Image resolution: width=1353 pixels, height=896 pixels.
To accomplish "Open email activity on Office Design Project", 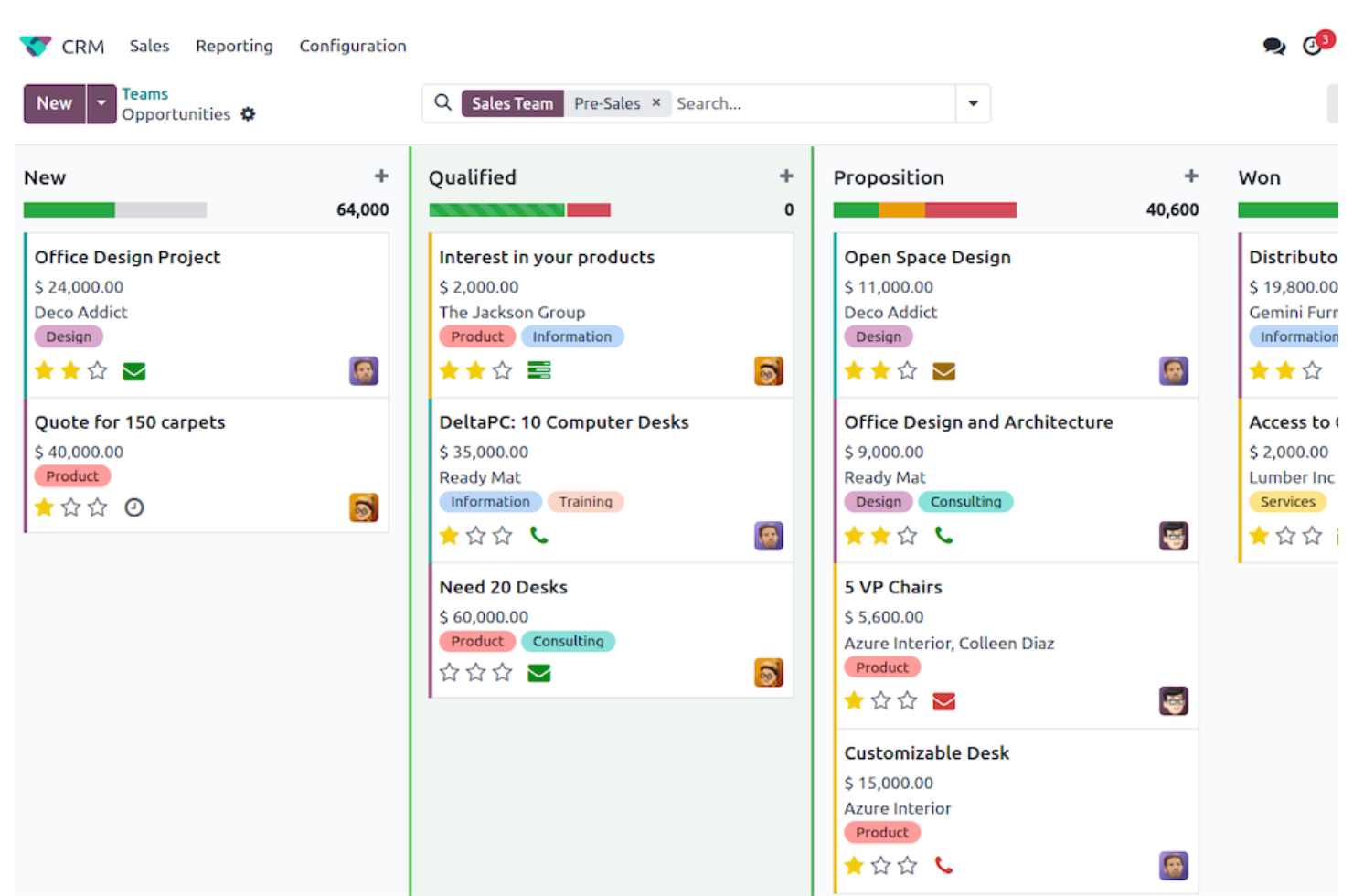I will pyautogui.click(x=134, y=371).
